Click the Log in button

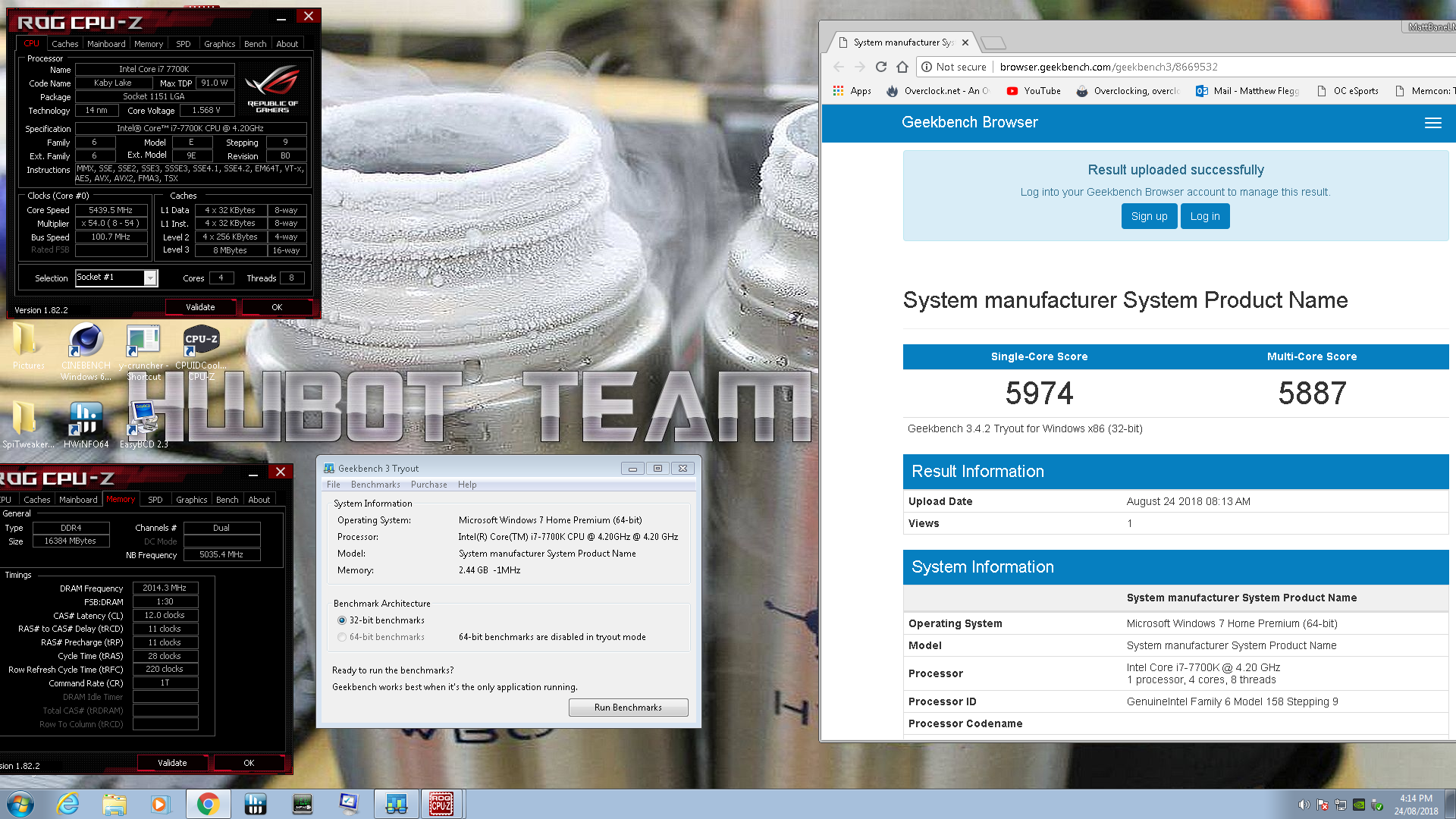pyautogui.click(x=1205, y=216)
